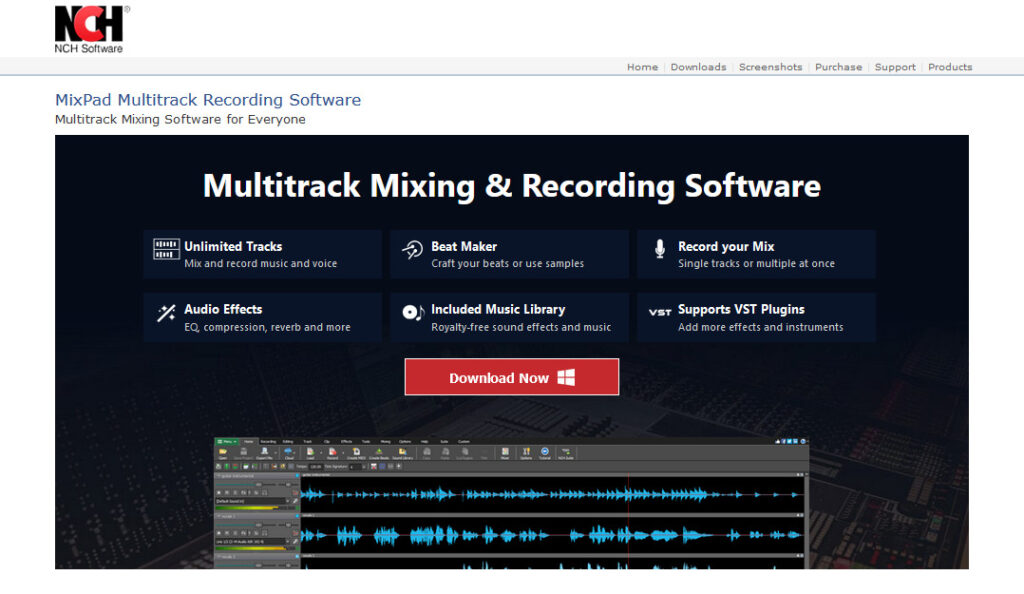Click 'Royalty-free sound effects and music' text
This screenshot has height=594, width=1024.
[521, 327]
